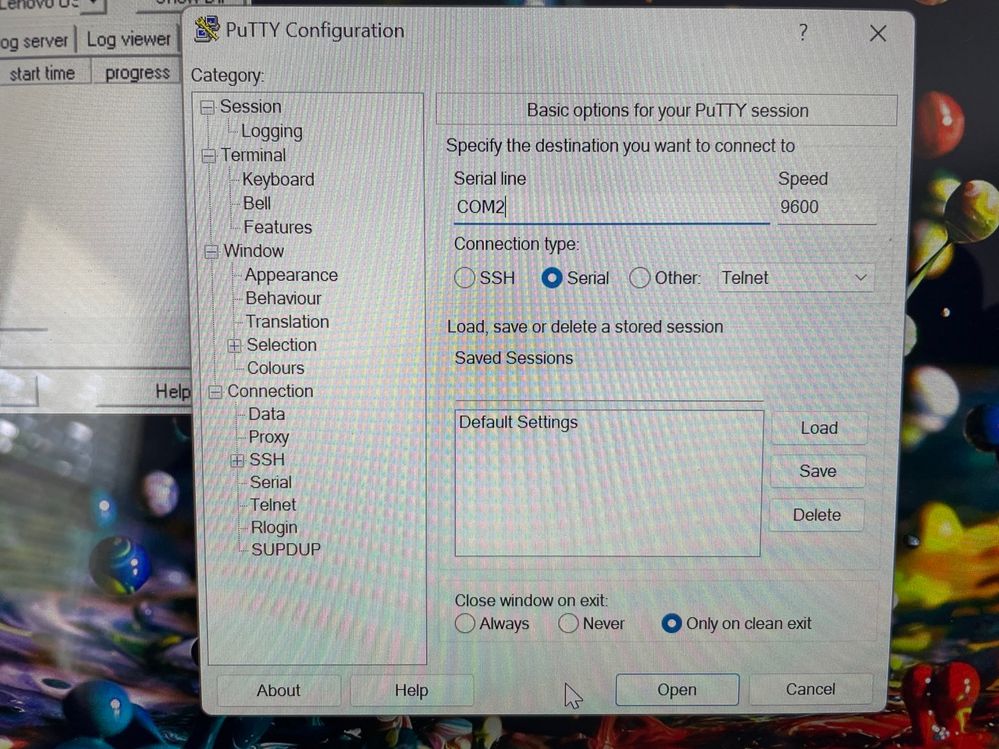Click the PuTTY icon in title bar
Viewport: 999px width, 749px height.
click(x=207, y=30)
